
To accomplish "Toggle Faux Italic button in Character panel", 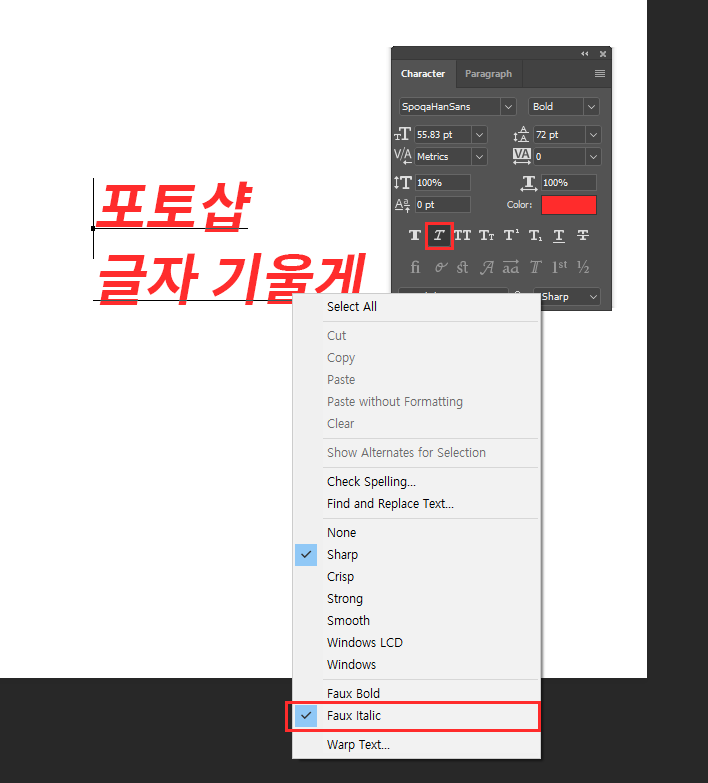I will [439, 236].
